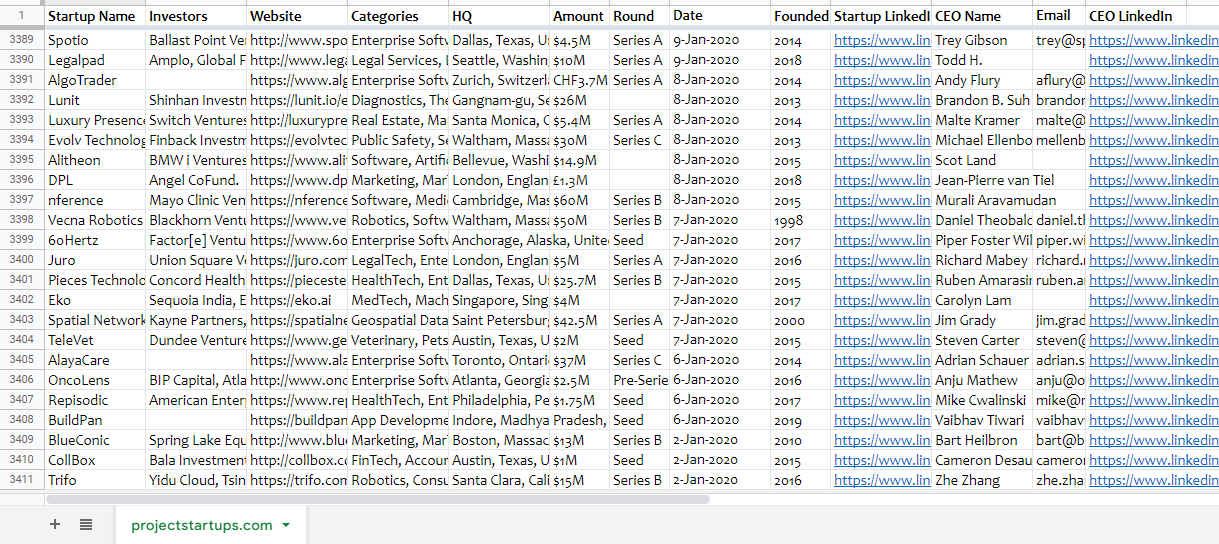The image size is (1219, 544).
Task: Click the Singapore HQ cell for Eko
Action: pyautogui.click(x=499, y=300)
